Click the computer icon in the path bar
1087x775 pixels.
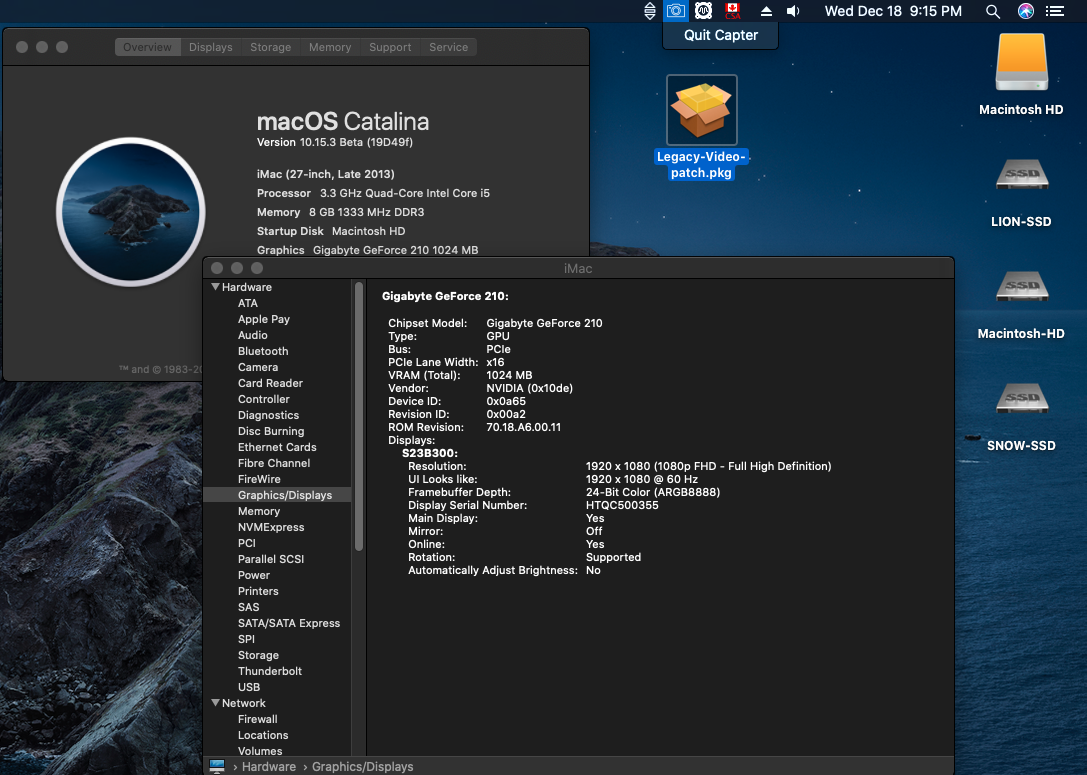click(217, 766)
